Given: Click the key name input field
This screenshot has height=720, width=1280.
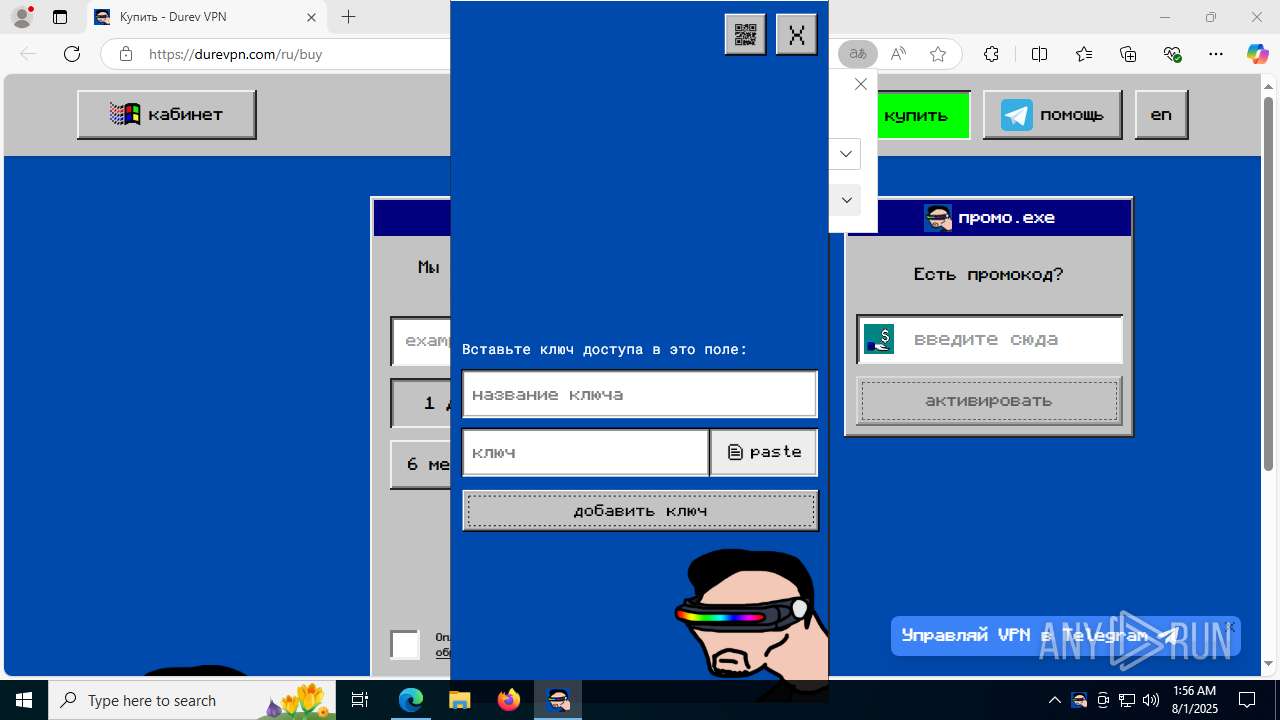Looking at the screenshot, I should tap(640, 394).
